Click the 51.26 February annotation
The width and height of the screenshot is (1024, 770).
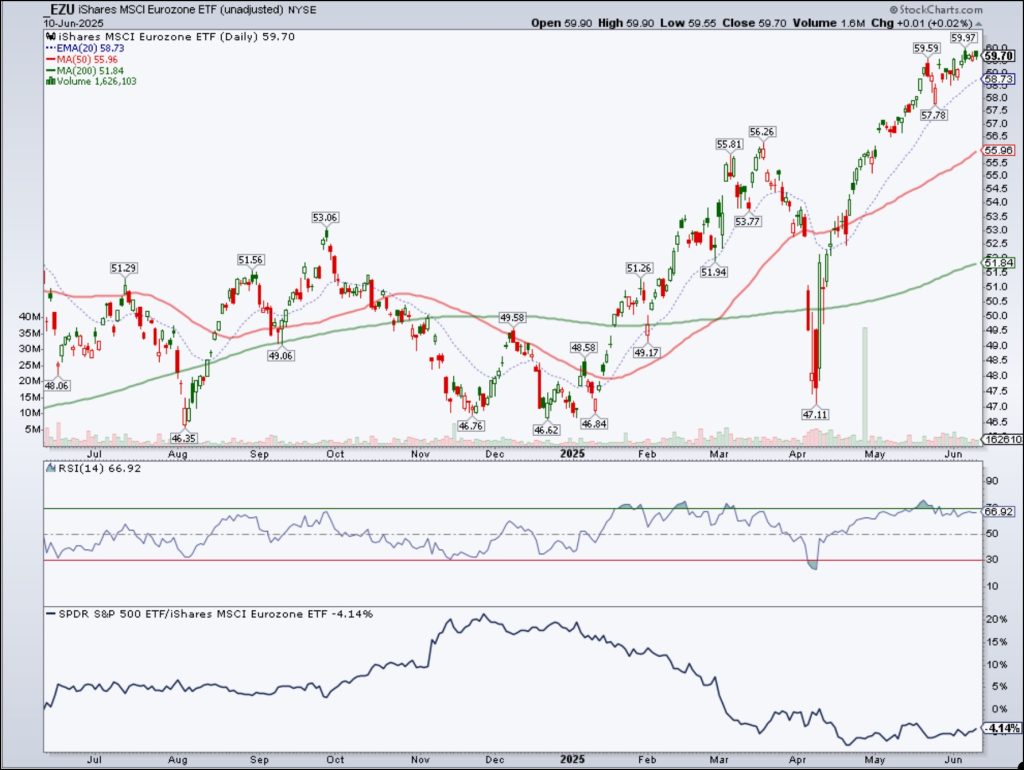coord(639,268)
